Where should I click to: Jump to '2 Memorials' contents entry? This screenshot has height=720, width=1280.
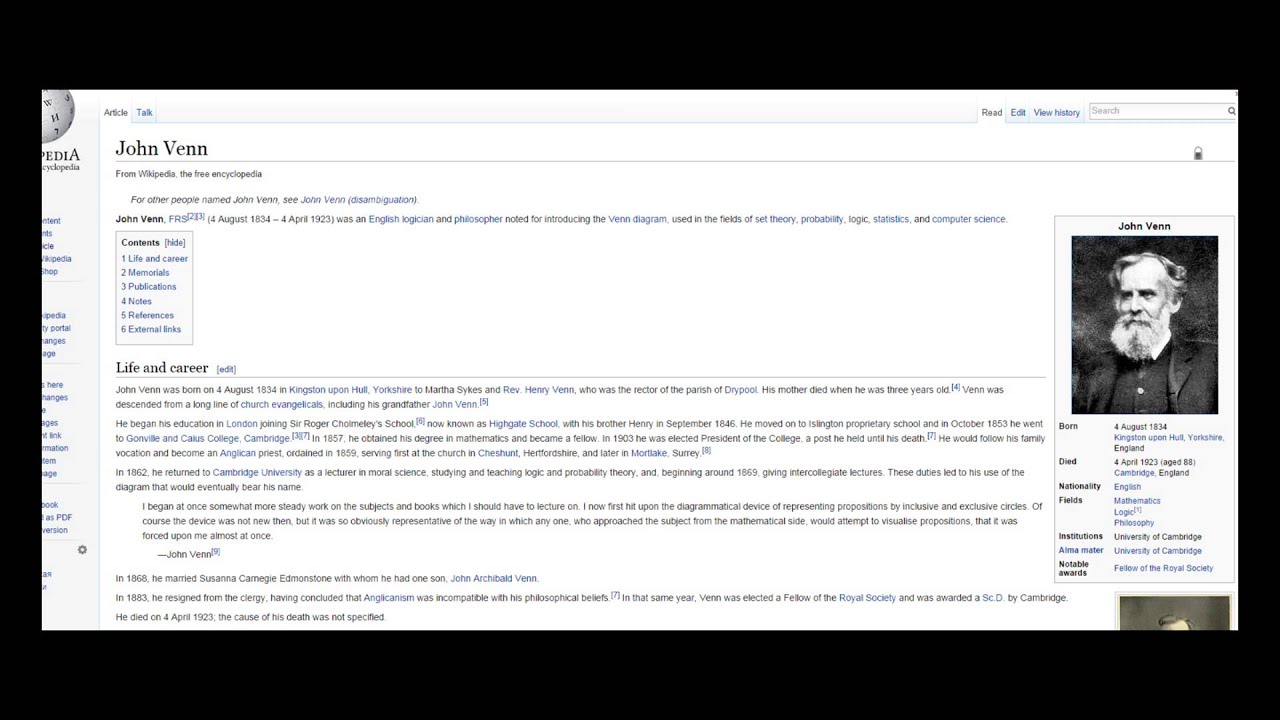pos(146,273)
